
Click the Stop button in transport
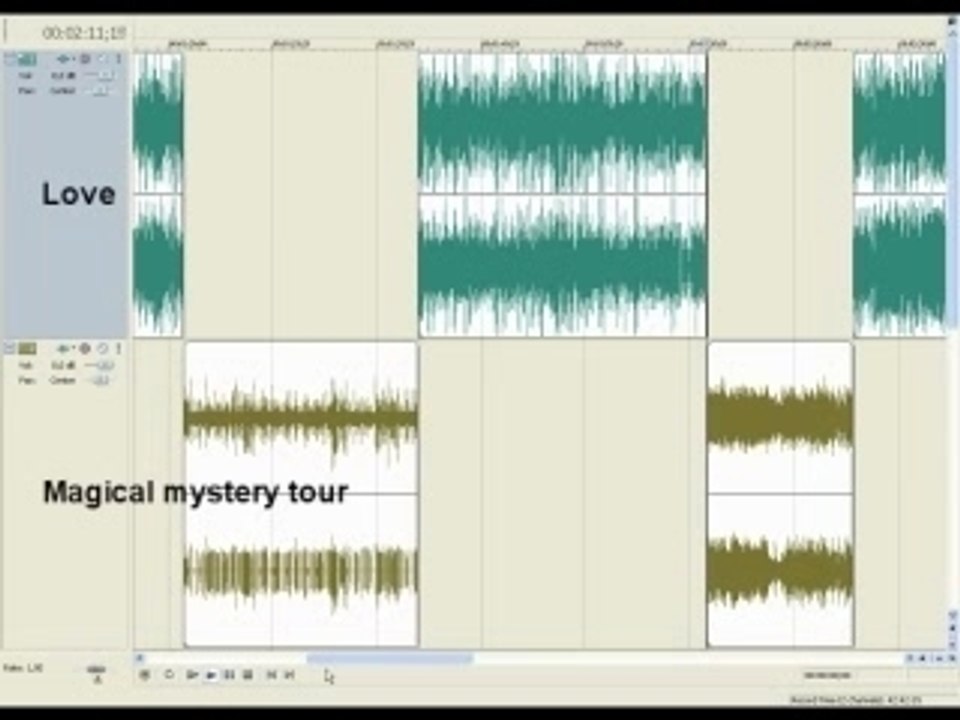coord(247,675)
